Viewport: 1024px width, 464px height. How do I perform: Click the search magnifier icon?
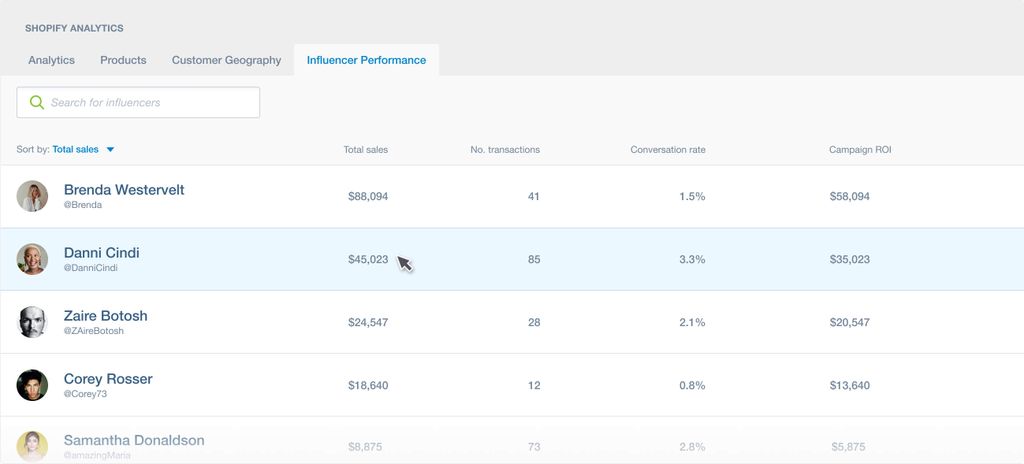[37, 102]
